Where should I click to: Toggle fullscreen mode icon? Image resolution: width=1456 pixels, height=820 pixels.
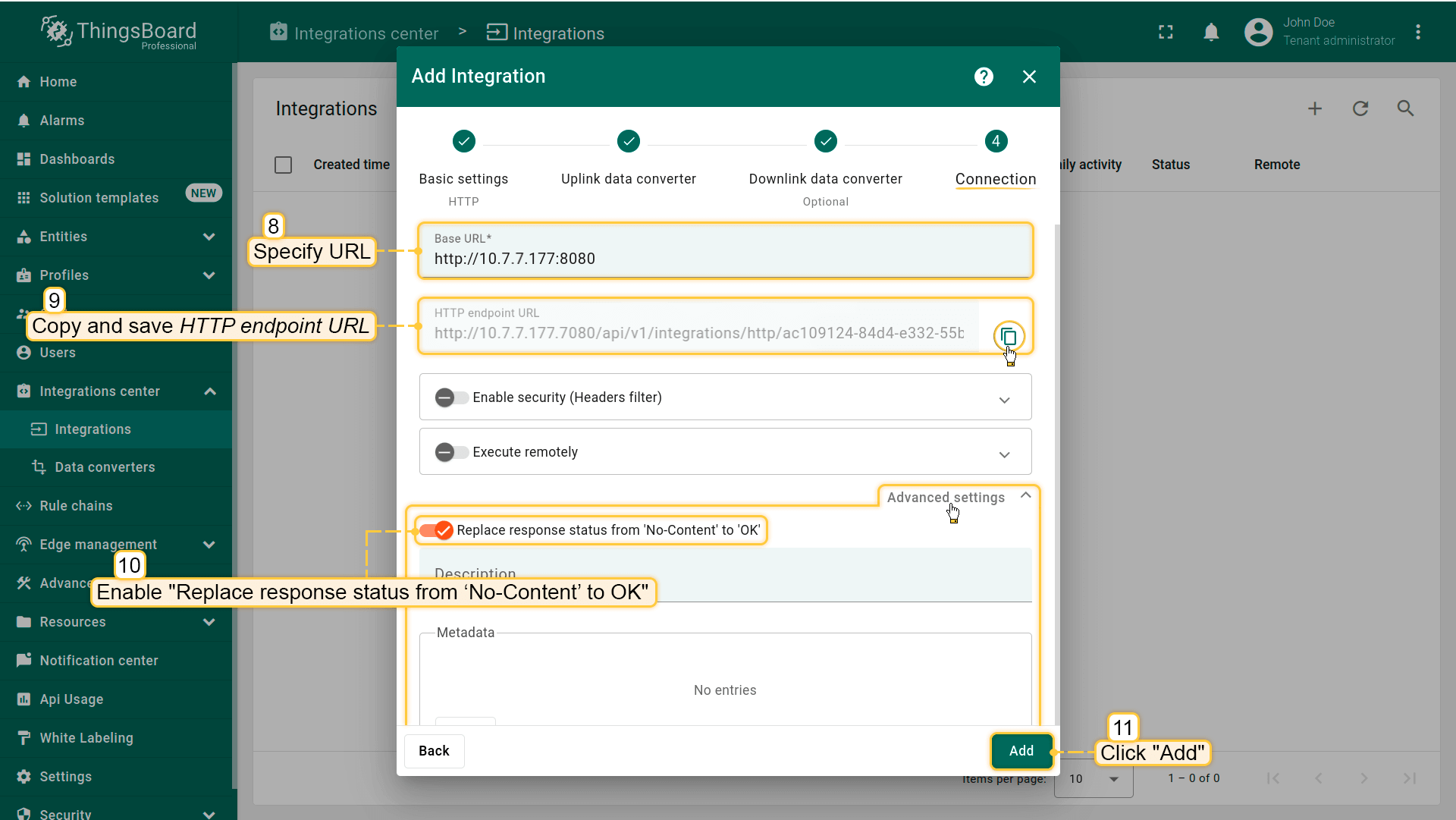coord(1166,33)
